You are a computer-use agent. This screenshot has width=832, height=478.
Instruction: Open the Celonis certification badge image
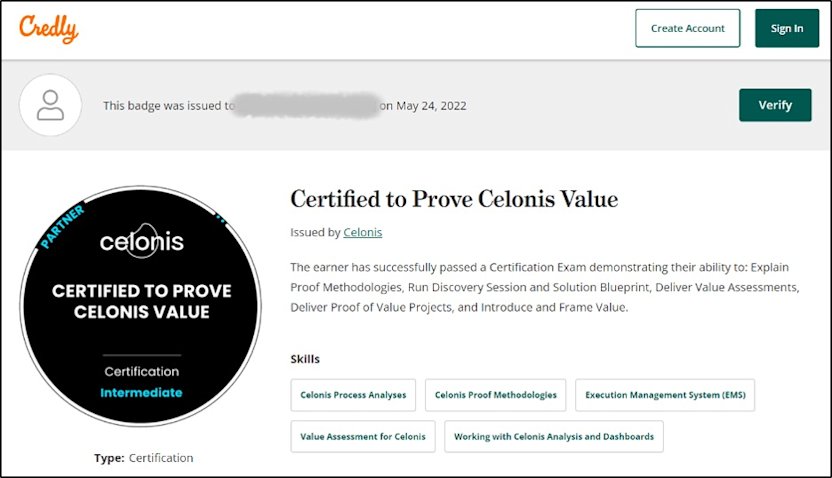coord(141,306)
